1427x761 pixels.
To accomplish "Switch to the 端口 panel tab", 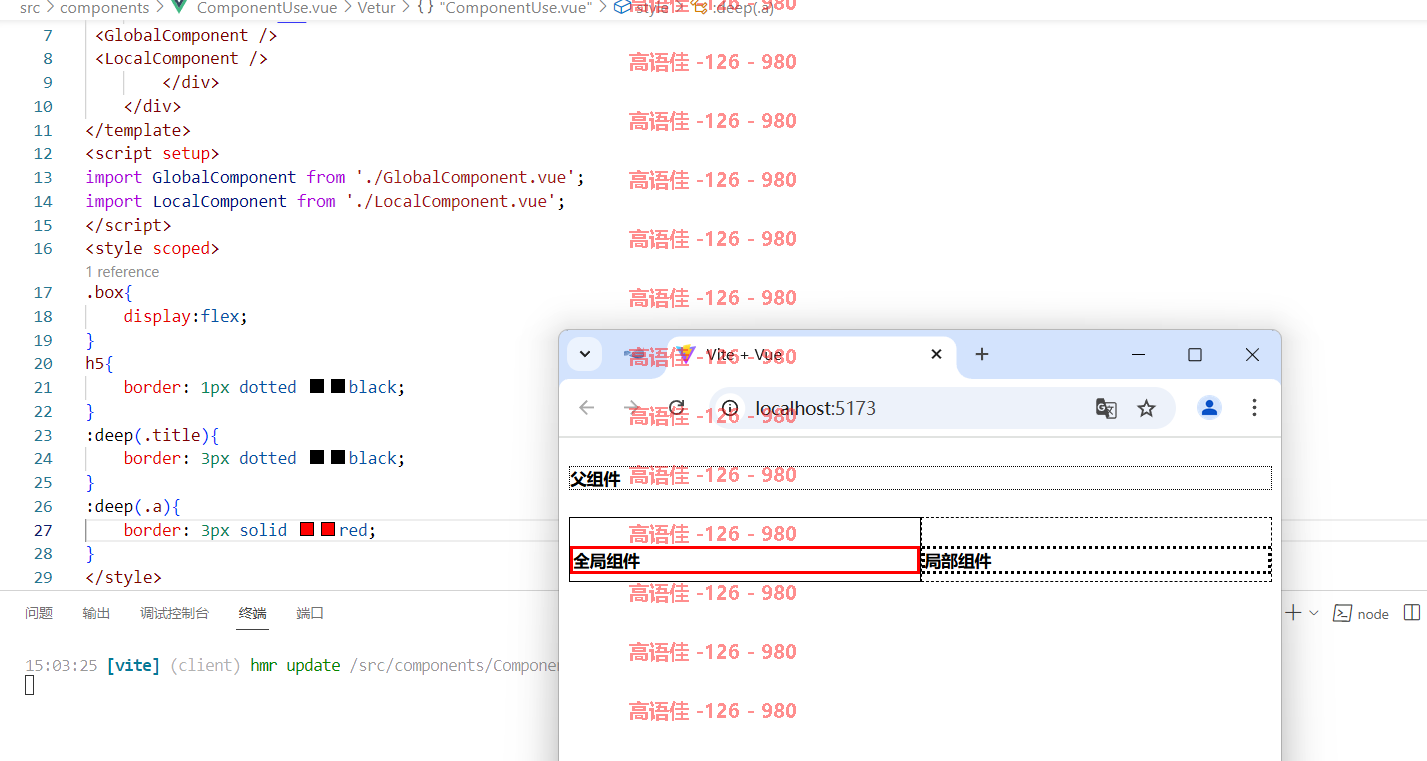I will point(310,613).
